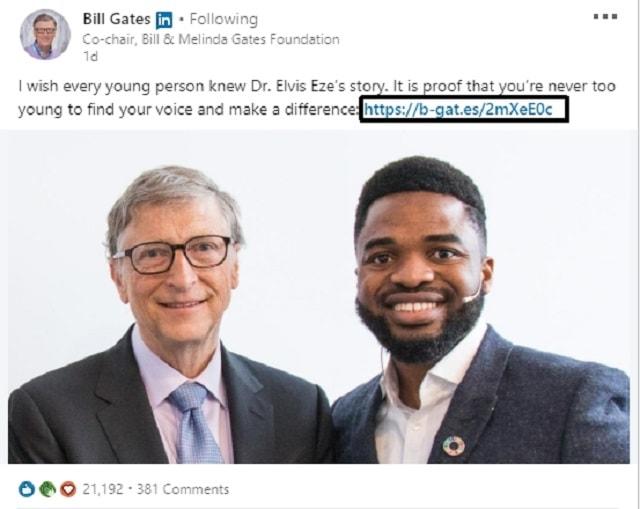Click the Bill Gates author name

pos(116,19)
